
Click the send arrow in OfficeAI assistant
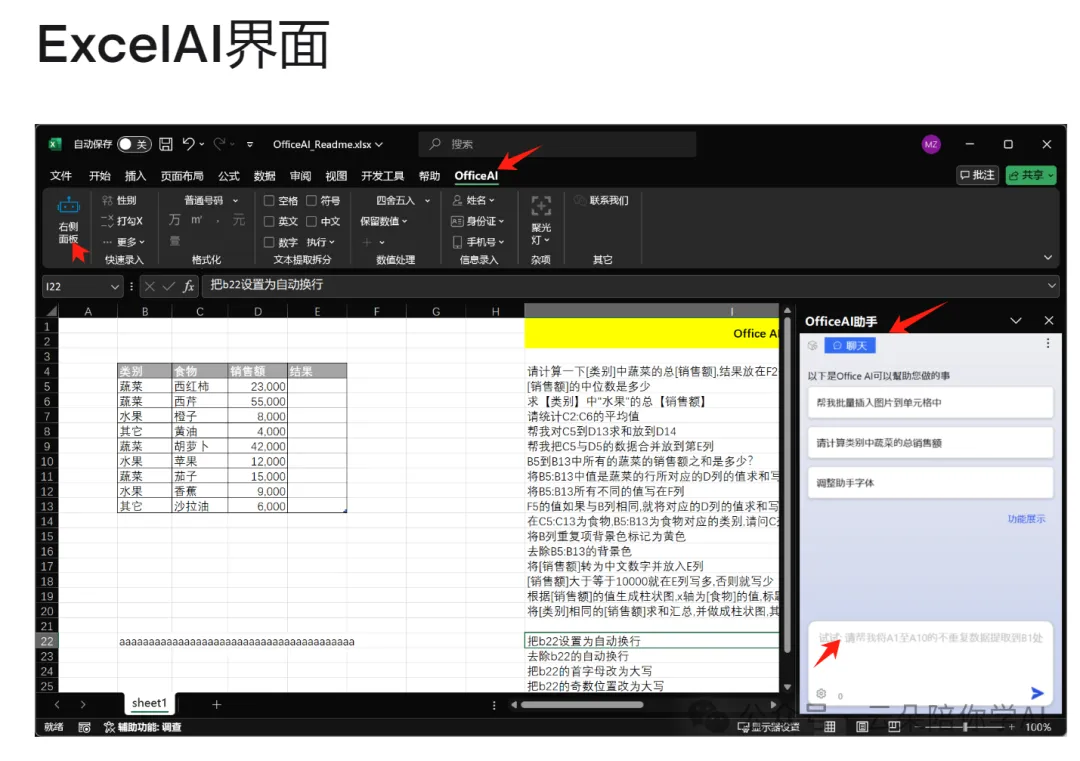coord(1037,693)
